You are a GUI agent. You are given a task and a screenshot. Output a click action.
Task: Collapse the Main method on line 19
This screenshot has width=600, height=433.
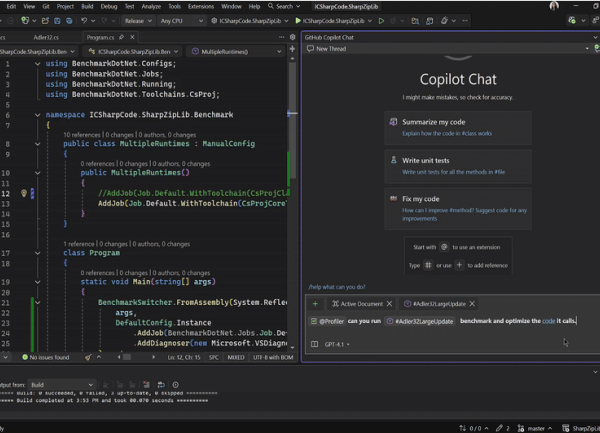(x=38, y=282)
